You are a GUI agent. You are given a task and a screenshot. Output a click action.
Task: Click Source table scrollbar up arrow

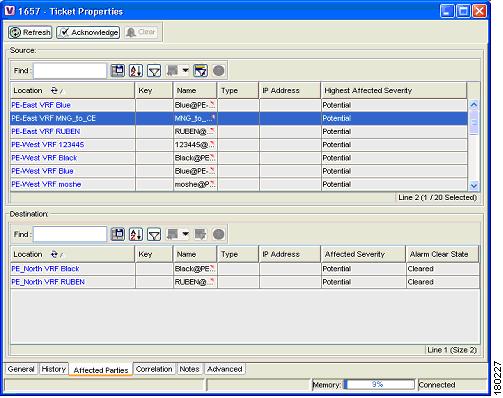[474, 105]
